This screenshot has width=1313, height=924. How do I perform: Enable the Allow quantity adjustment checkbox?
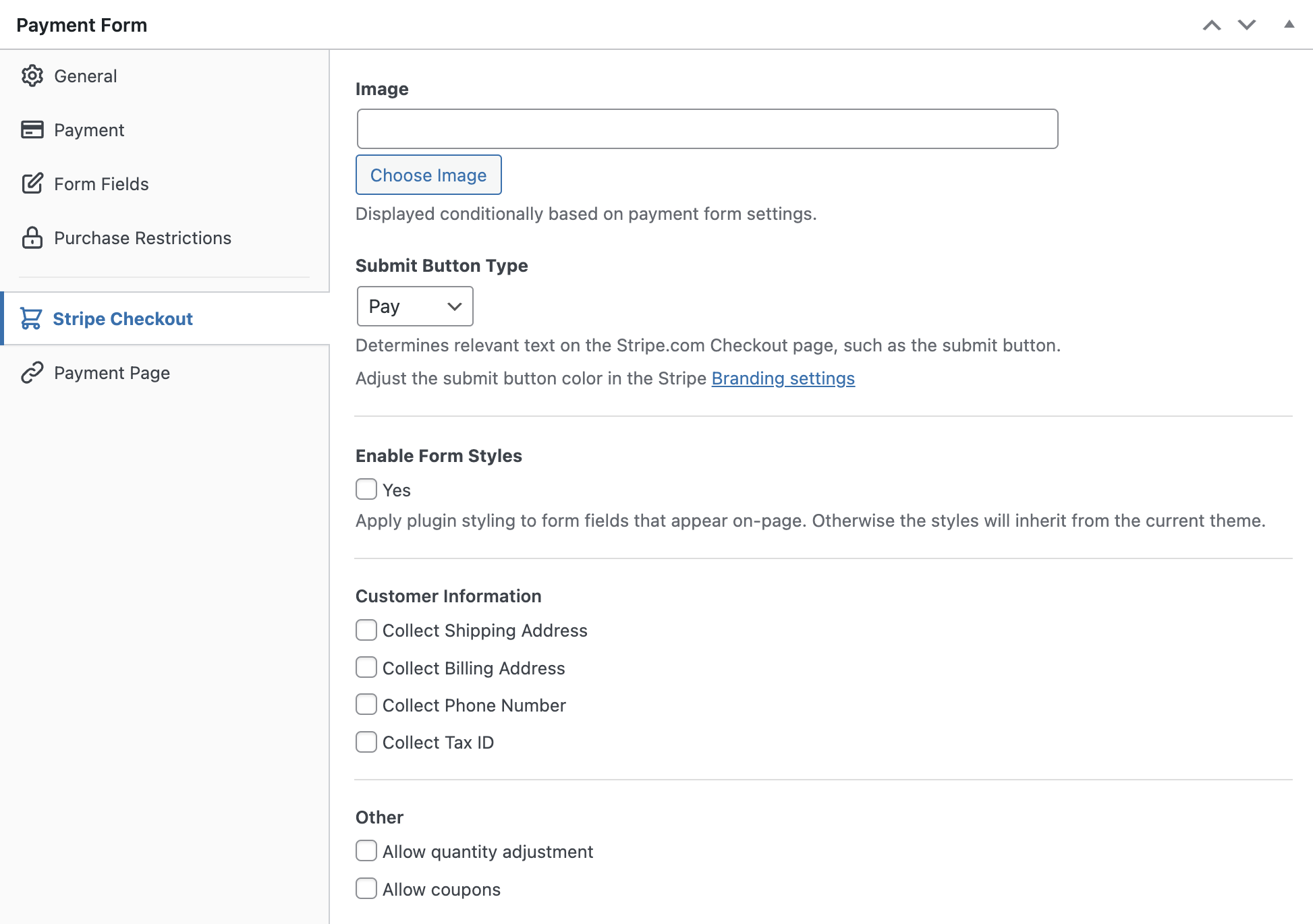tap(366, 851)
